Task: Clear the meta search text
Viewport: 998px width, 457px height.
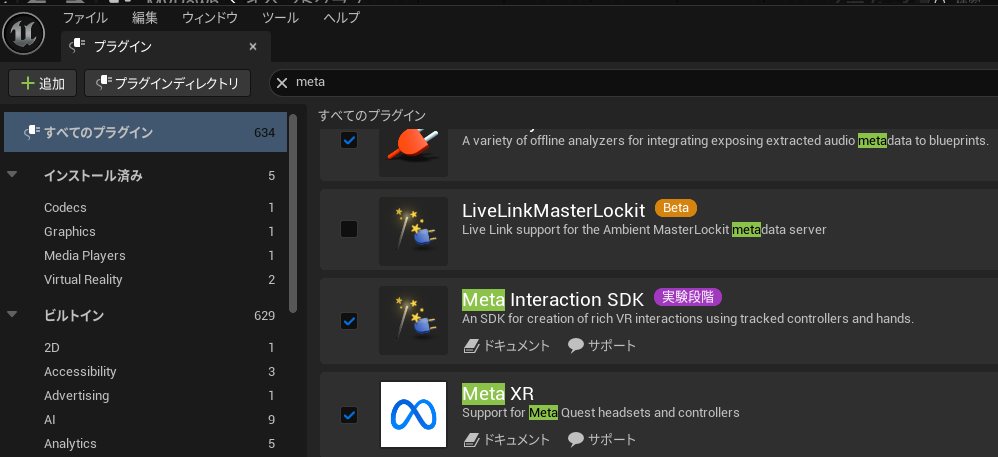Action: tap(281, 83)
